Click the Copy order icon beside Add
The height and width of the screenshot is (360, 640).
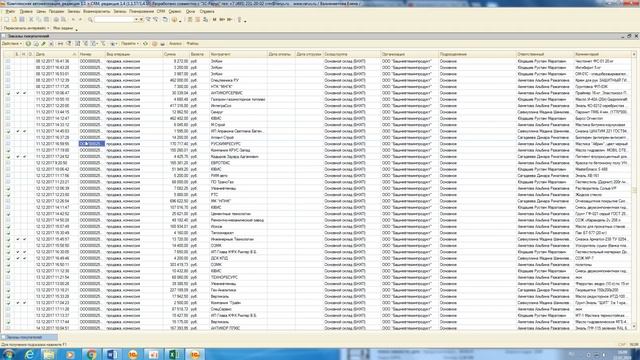[36, 44]
